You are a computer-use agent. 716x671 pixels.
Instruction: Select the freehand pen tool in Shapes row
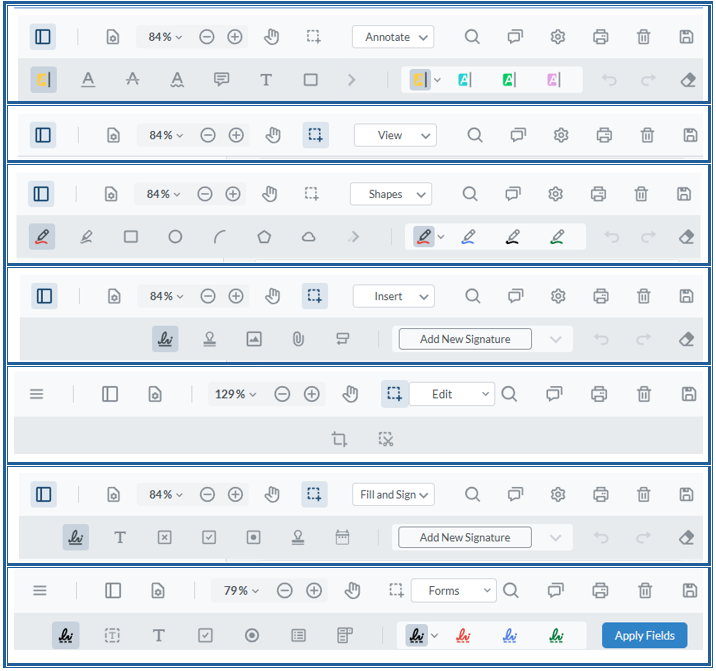[x=42, y=237]
